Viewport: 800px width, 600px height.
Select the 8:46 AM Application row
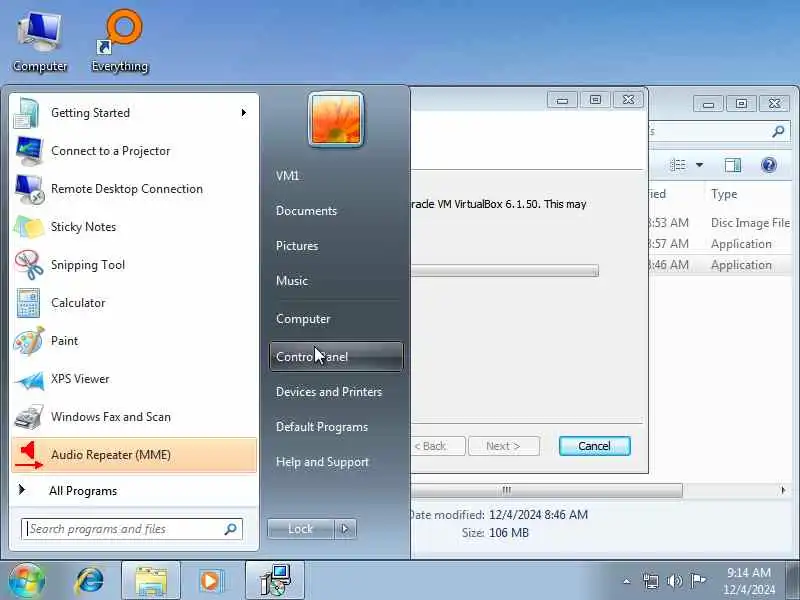[720, 265]
